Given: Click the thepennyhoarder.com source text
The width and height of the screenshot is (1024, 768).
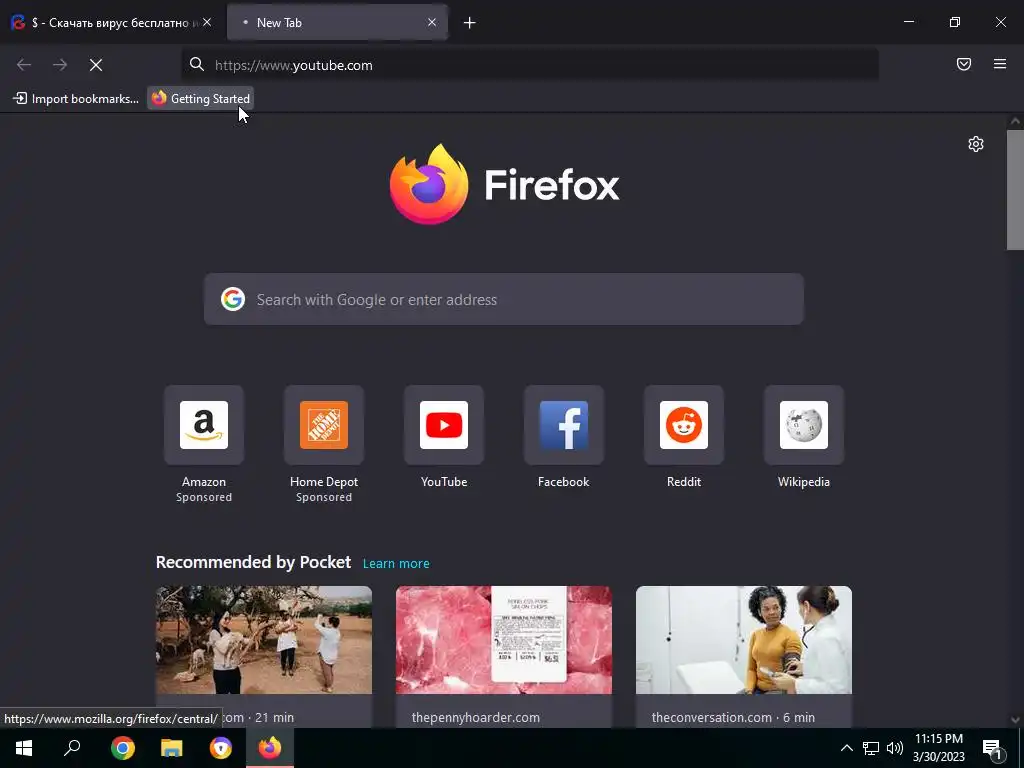Looking at the screenshot, I should tap(475, 717).
